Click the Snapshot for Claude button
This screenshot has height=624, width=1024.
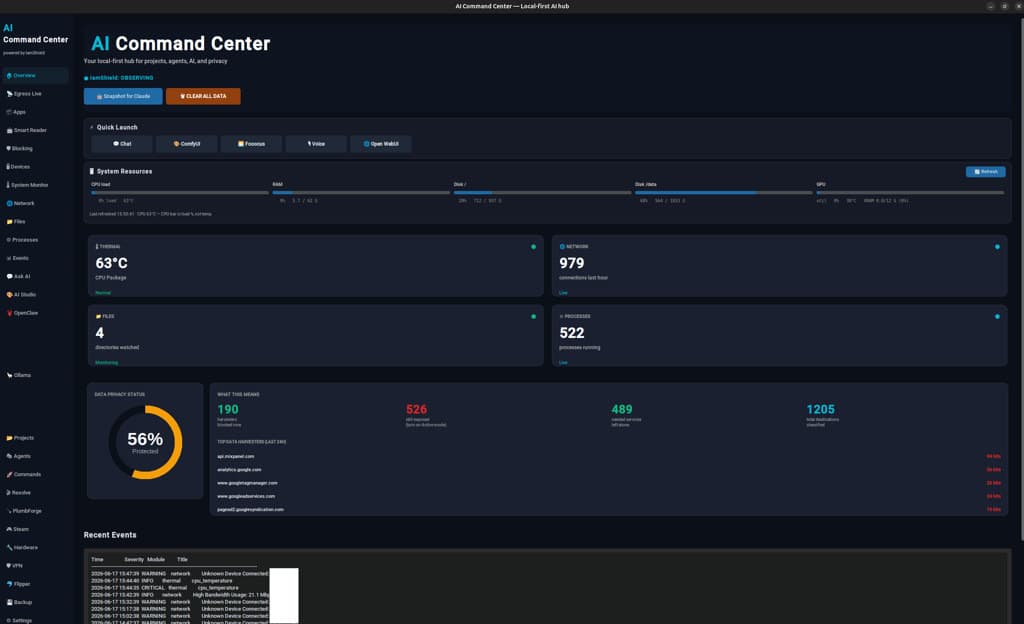123,97
